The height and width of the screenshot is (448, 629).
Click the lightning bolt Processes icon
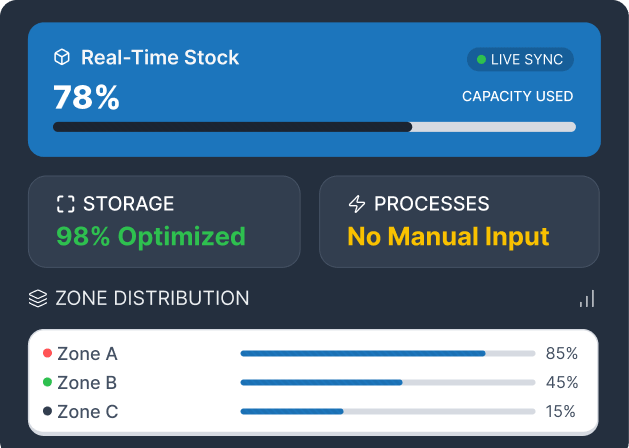coord(357,204)
